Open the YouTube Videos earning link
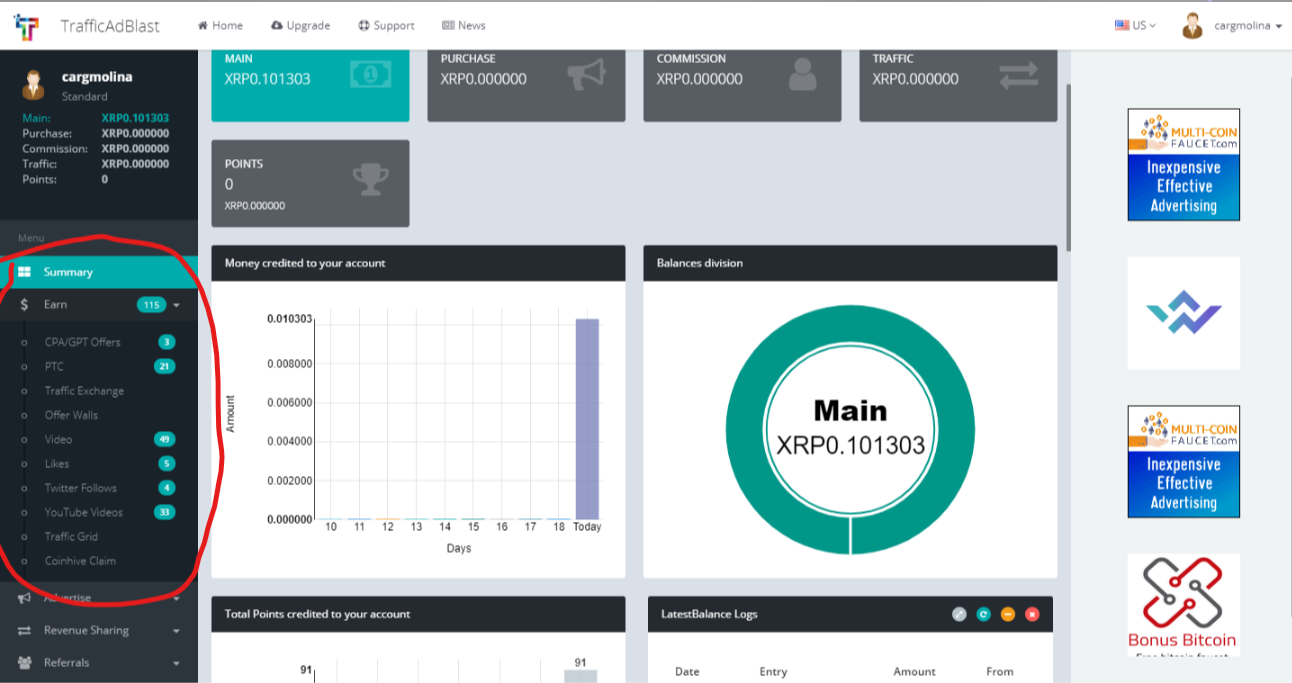The width and height of the screenshot is (1292, 683). tap(84, 512)
